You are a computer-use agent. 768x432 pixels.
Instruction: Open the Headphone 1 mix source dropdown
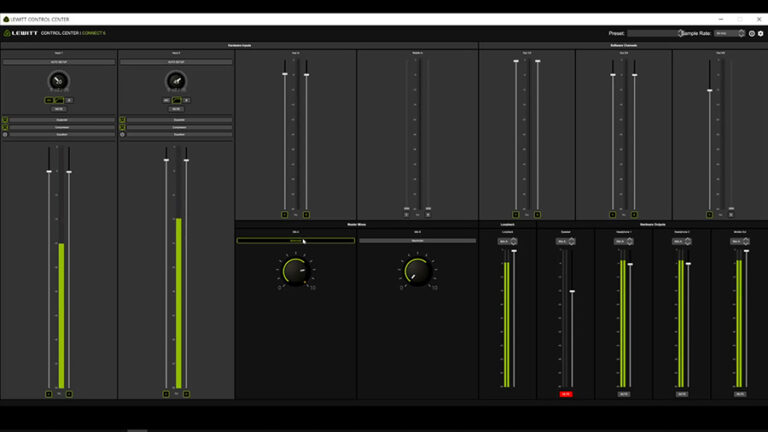[624, 241]
